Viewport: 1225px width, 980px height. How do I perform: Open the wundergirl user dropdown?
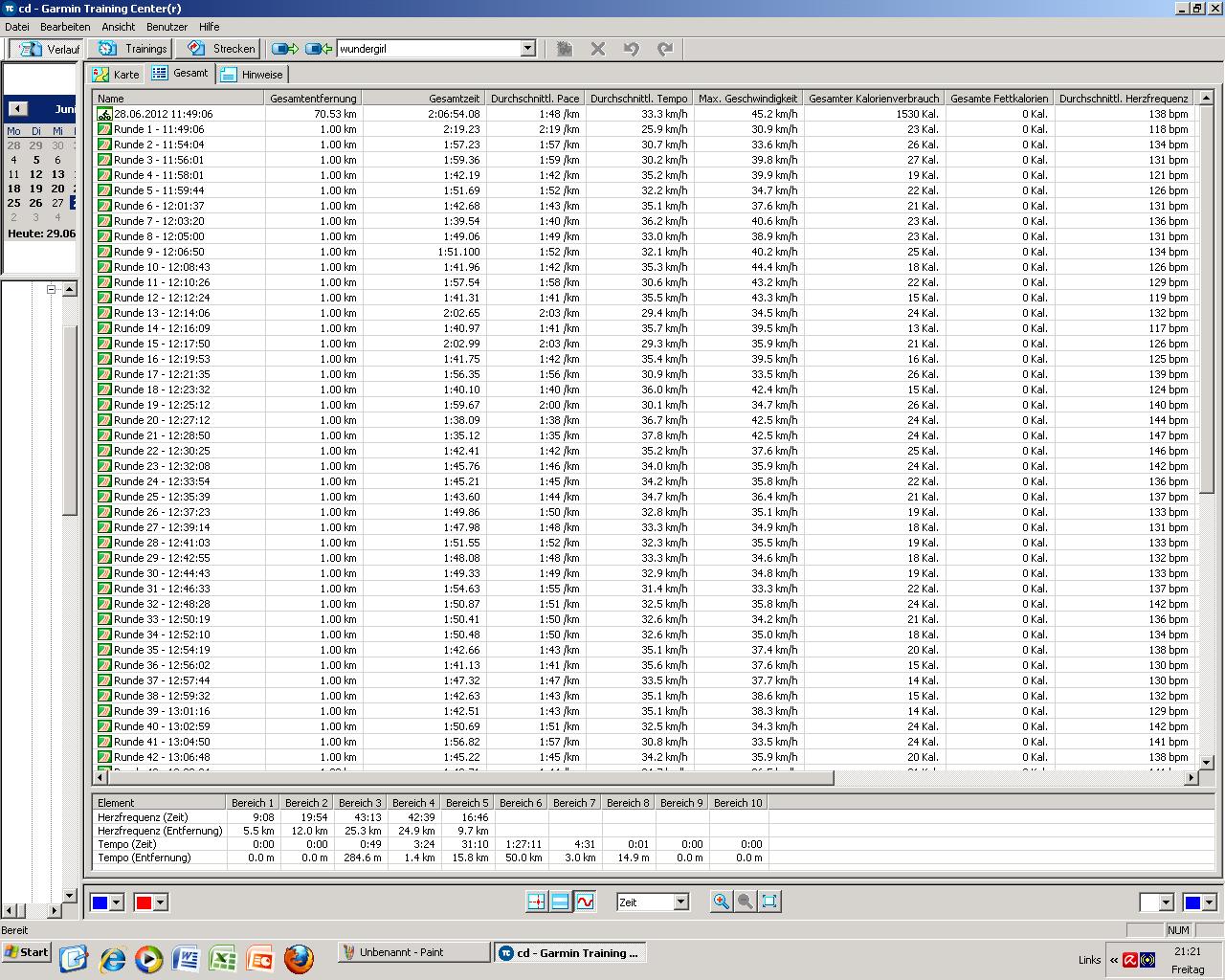point(527,49)
